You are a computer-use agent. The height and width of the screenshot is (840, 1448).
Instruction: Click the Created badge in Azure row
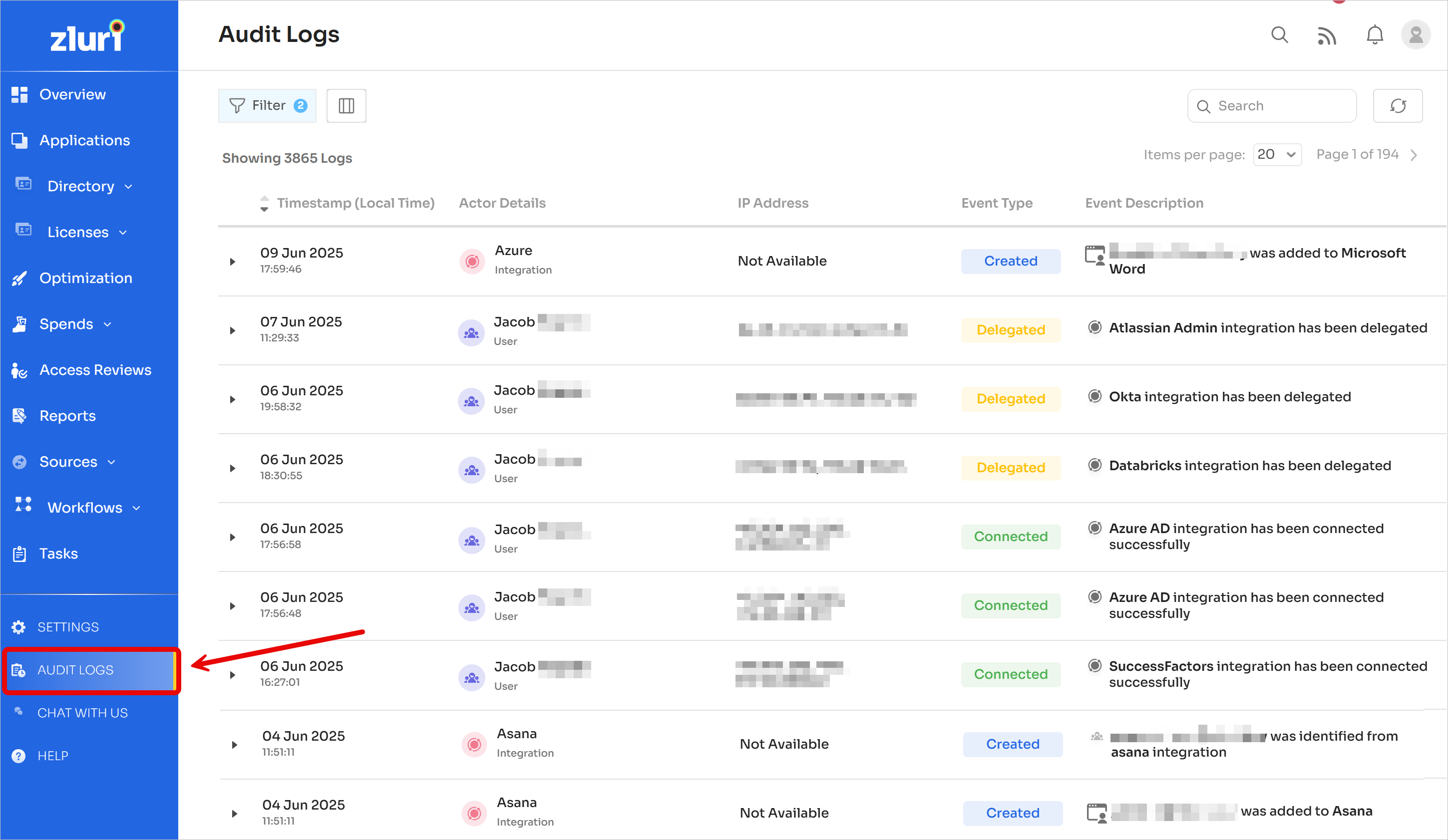tap(1010, 262)
